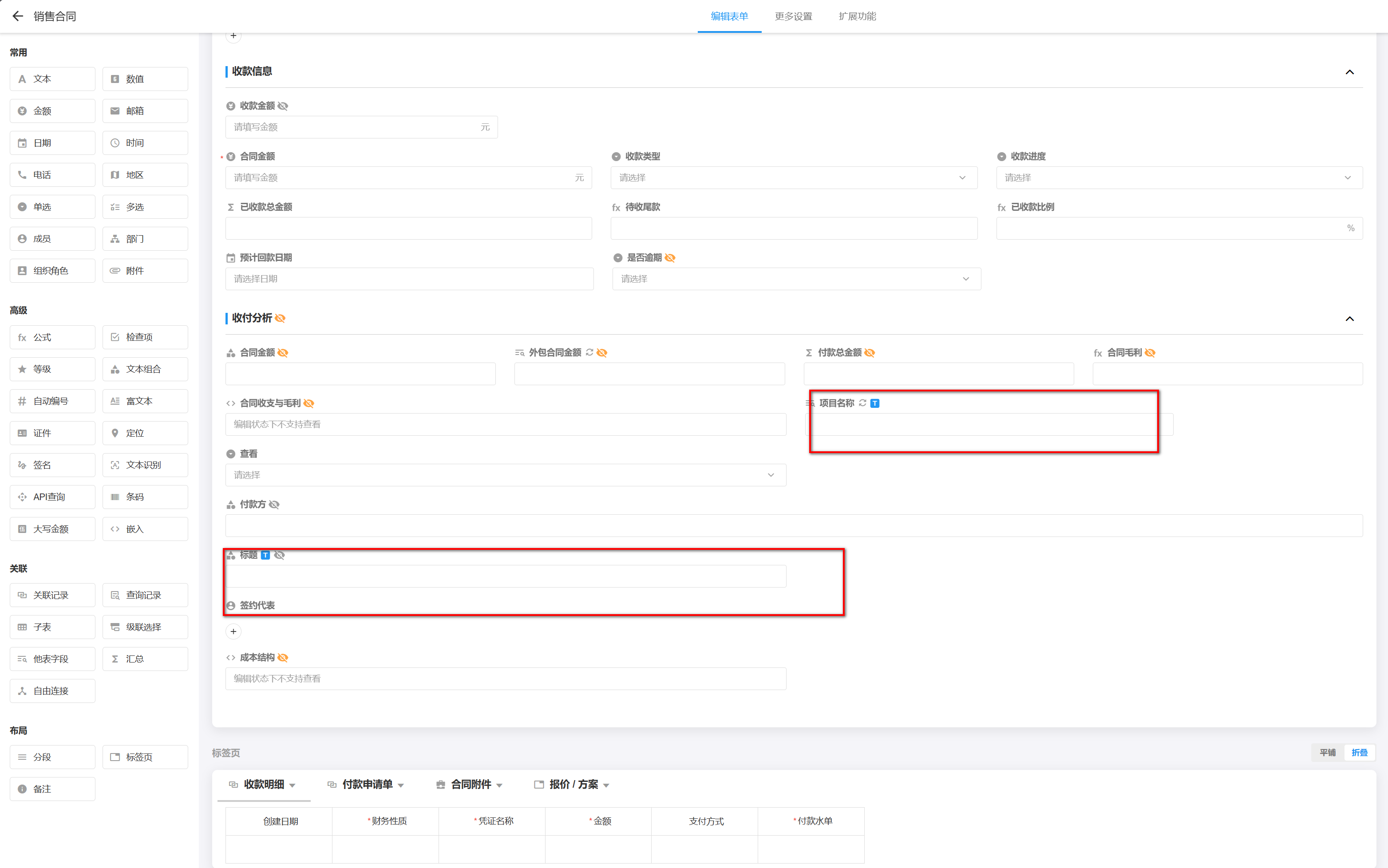The image size is (1388, 868).
Task: Click the refresh icon beside 外包合同金额
Action: click(589, 352)
